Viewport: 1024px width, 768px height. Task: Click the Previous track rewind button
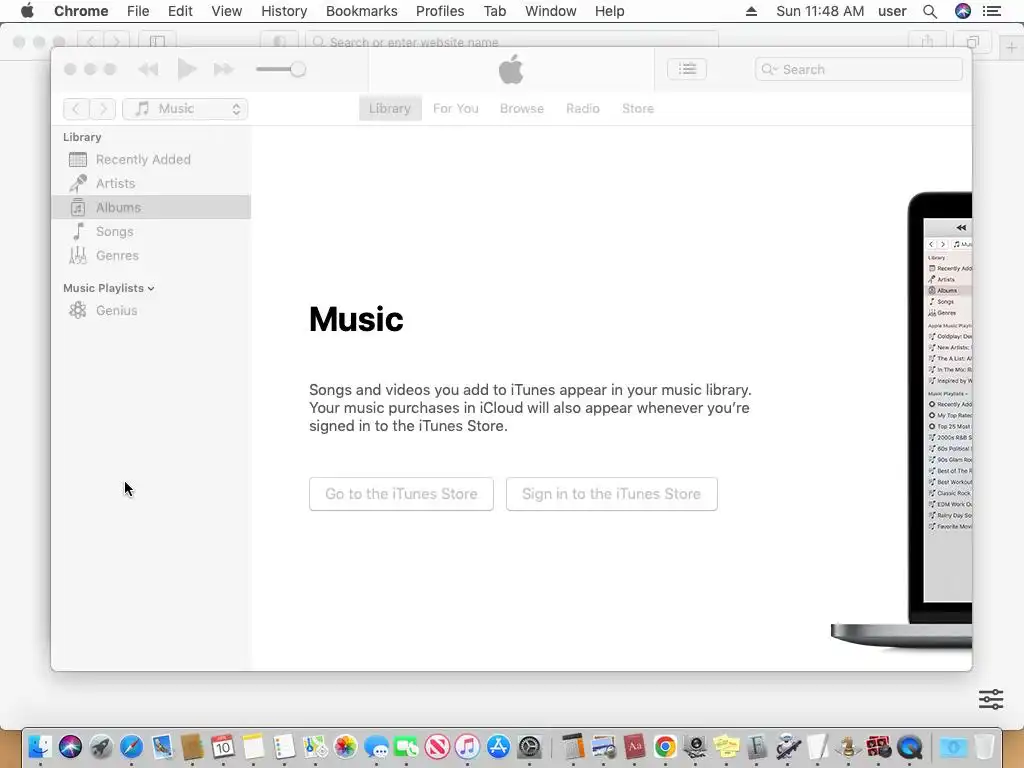(x=148, y=69)
